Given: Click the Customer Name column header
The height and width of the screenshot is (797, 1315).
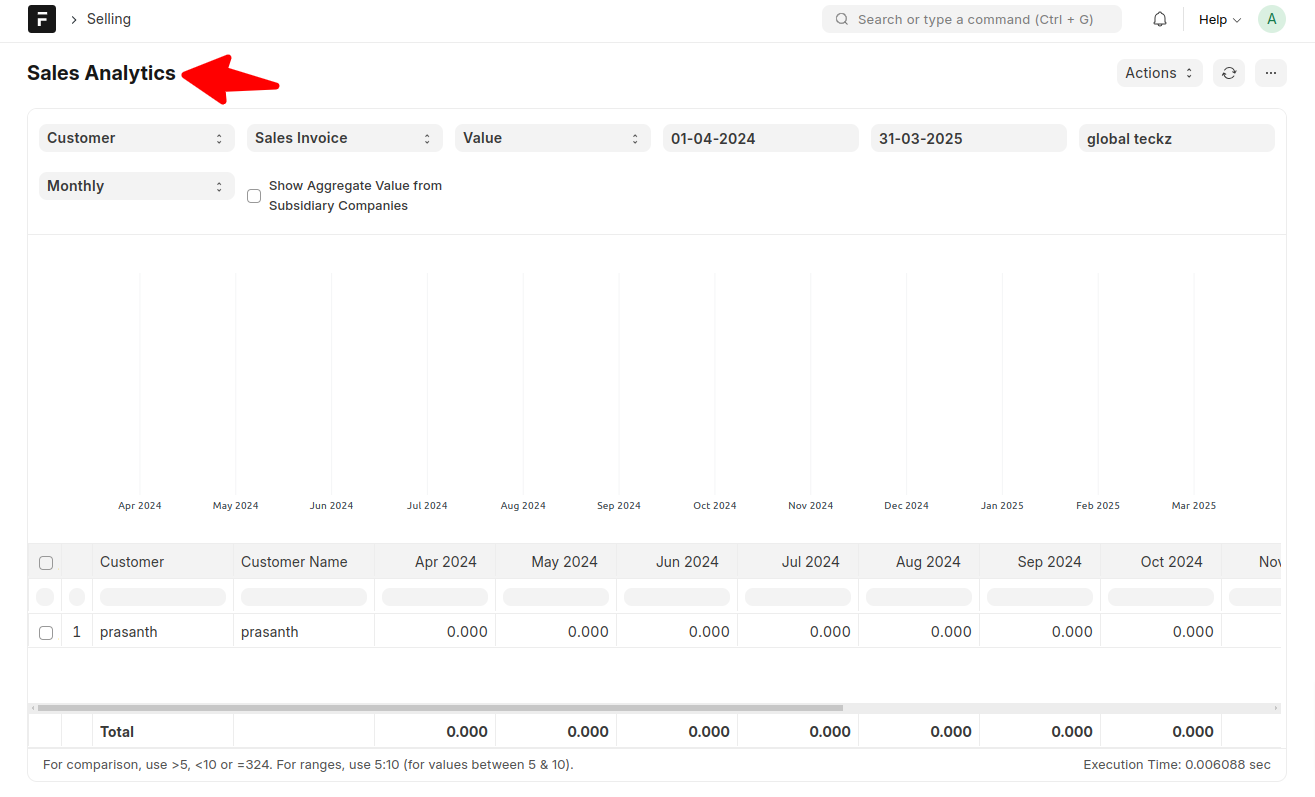Looking at the screenshot, I should [304, 562].
